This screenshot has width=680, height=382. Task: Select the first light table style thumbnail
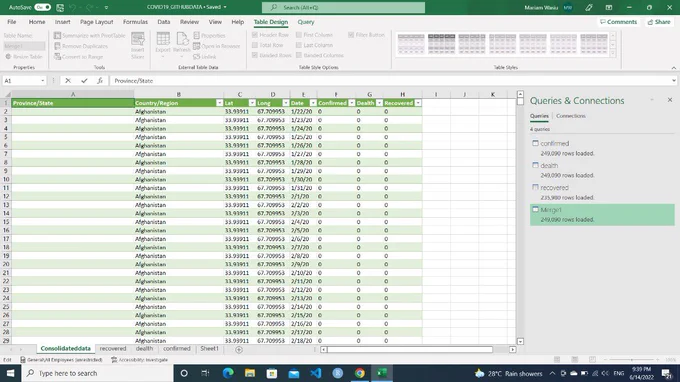[x=411, y=44]
